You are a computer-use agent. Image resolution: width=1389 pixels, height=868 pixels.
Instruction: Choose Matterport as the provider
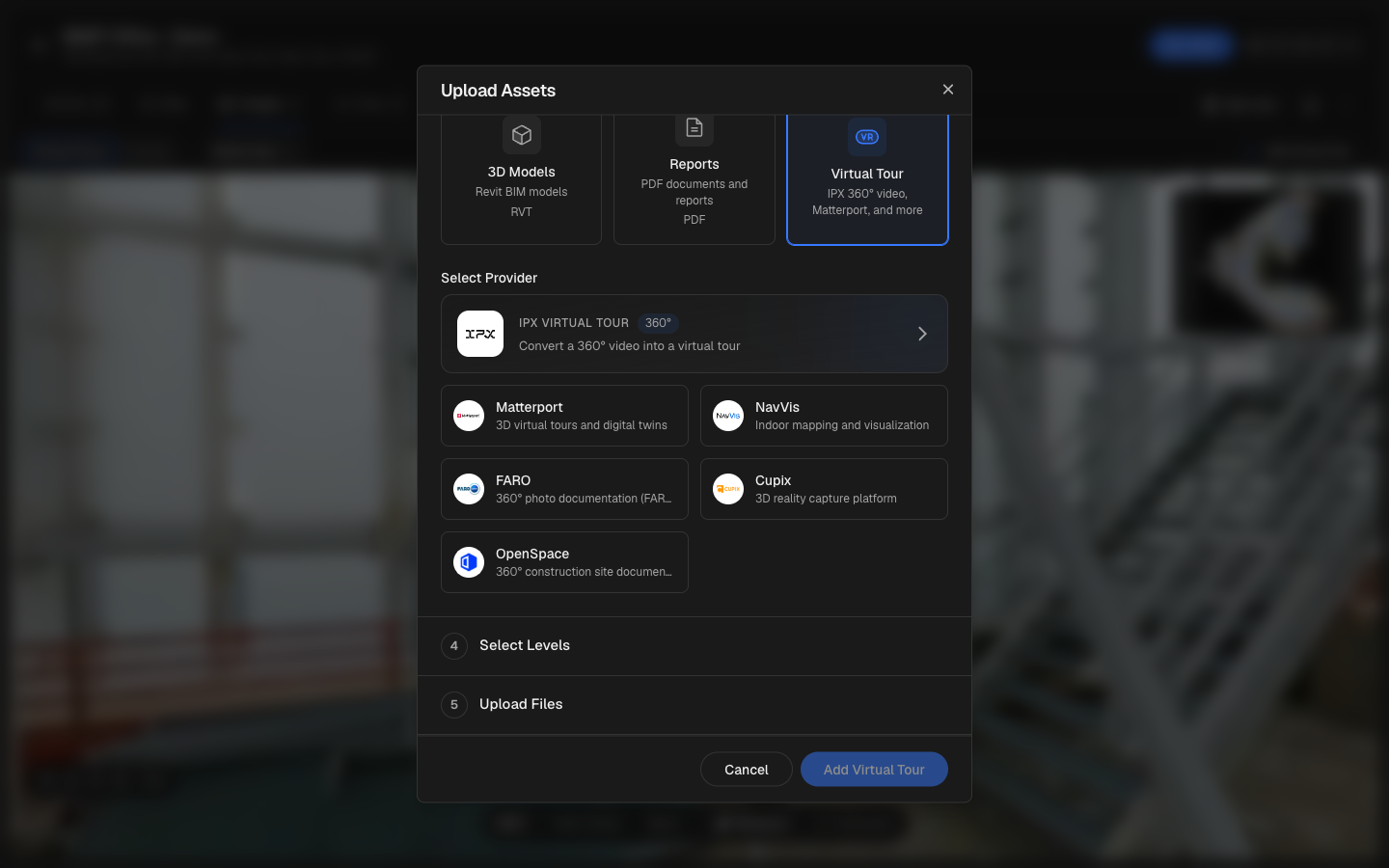[564, 416]
